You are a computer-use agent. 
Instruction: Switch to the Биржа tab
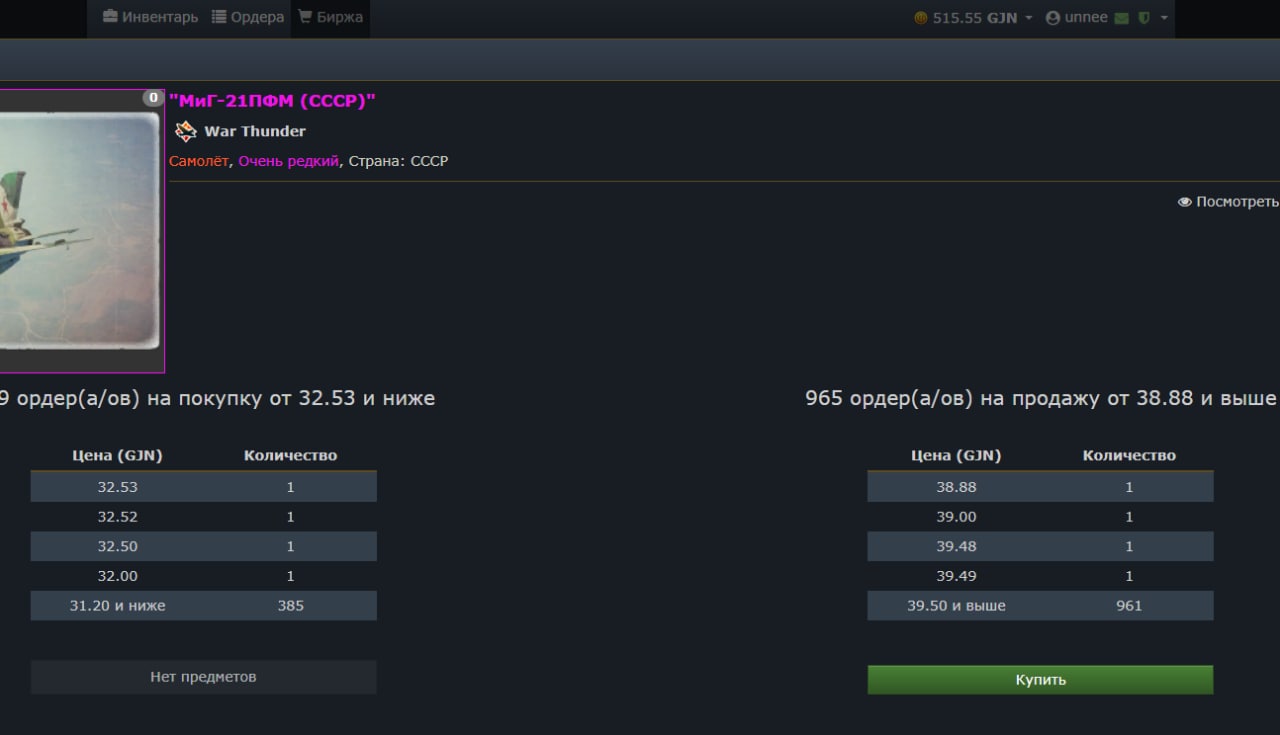330,17
